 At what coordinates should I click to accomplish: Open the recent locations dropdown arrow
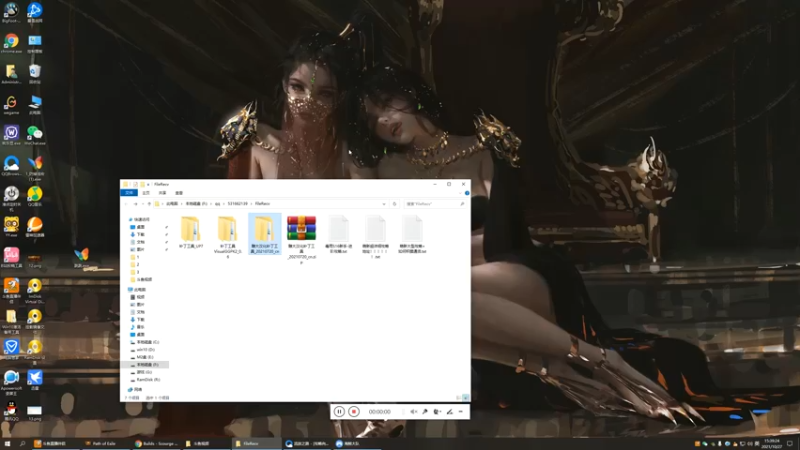pos(142,204)
